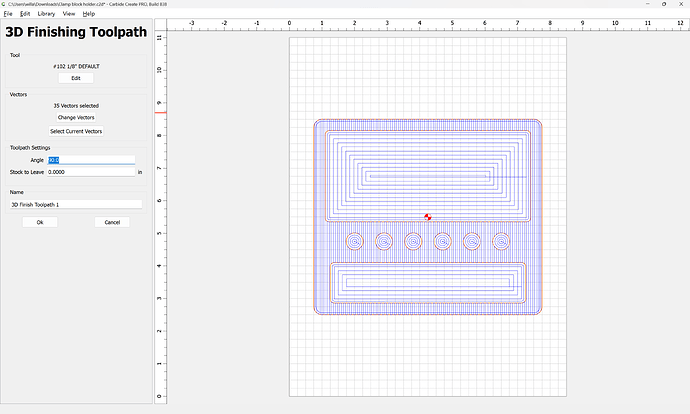690x414 pixels.
Task: Click the large upper rectangular pocket center
Action: click(428, 176)
